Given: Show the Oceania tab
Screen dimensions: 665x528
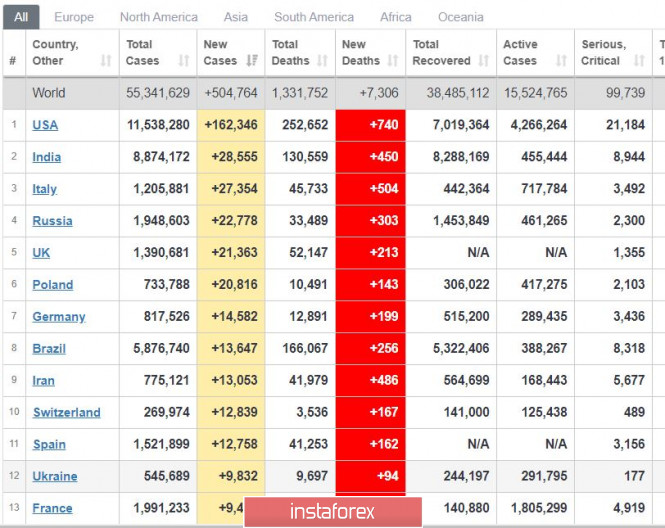Looking at the screenshot, I should (x=461, y=17).
